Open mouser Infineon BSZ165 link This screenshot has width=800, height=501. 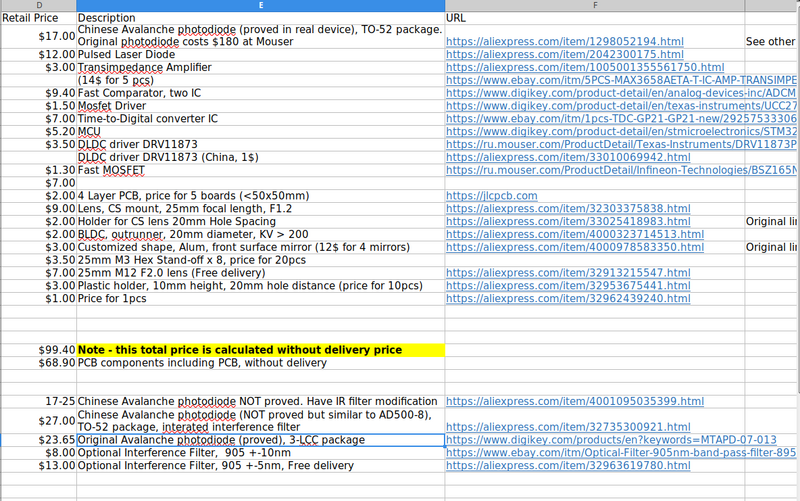click(x=621, y=170)
